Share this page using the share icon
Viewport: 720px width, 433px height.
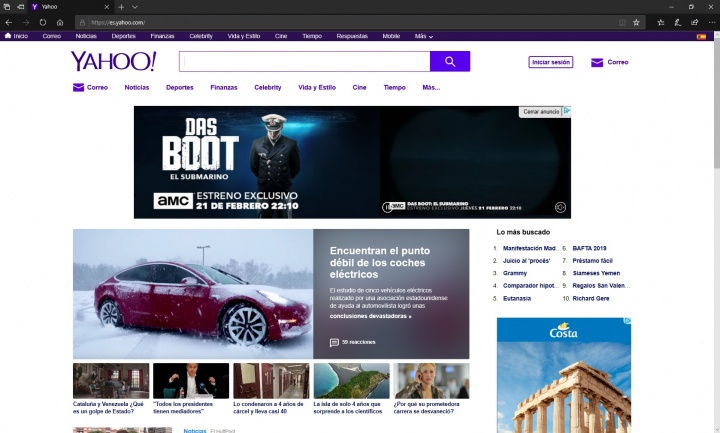click(695, 22)
